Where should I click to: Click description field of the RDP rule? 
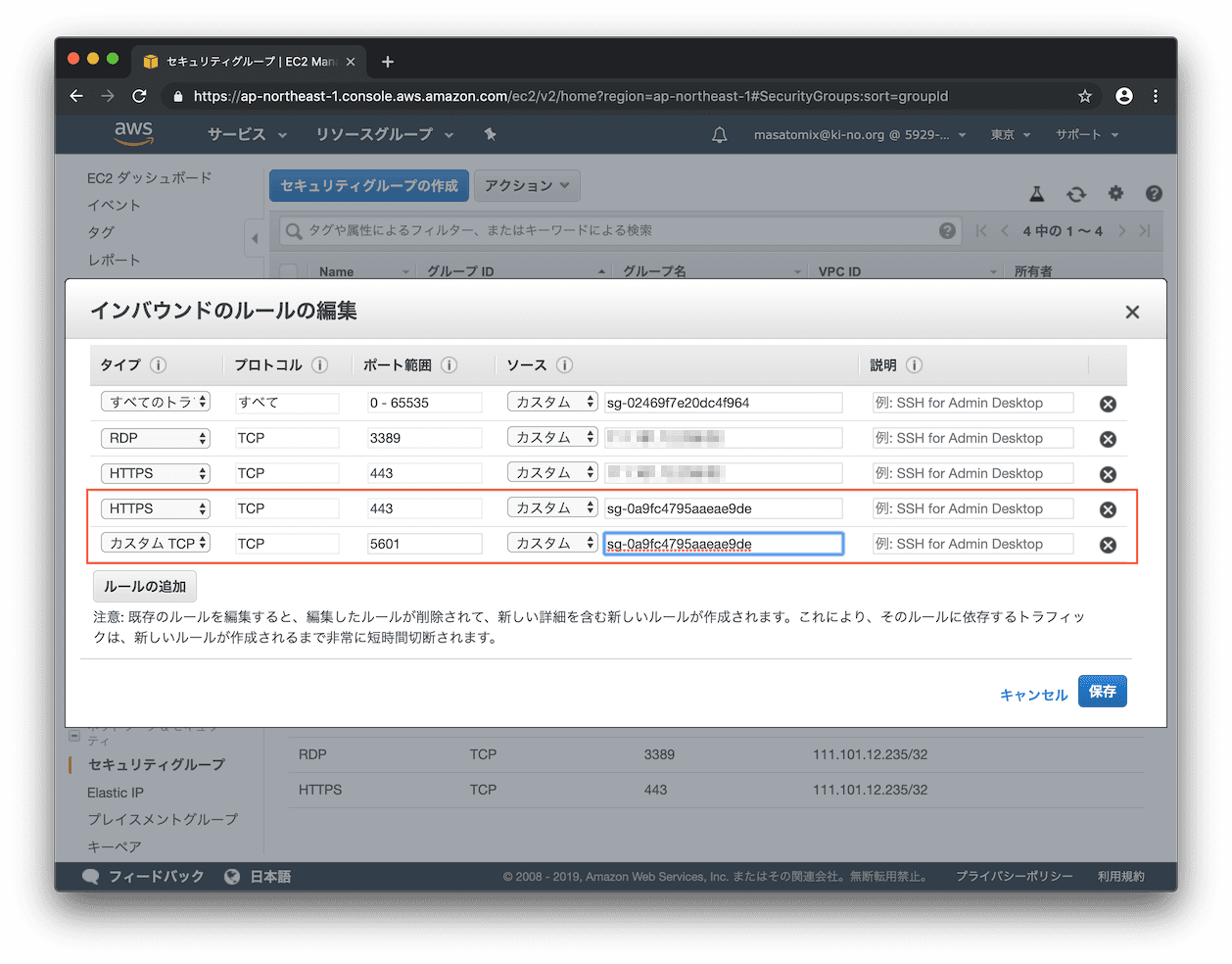[x=972, y=438]
